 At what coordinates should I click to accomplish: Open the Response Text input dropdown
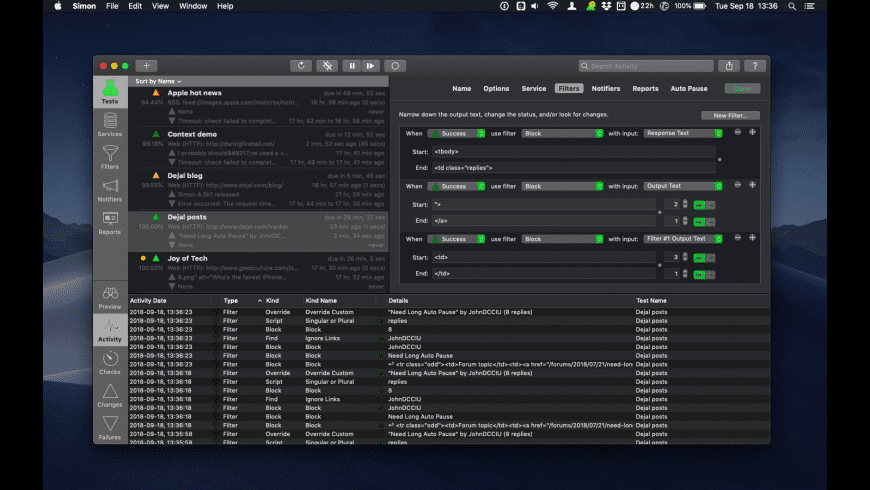coord(683,133)
